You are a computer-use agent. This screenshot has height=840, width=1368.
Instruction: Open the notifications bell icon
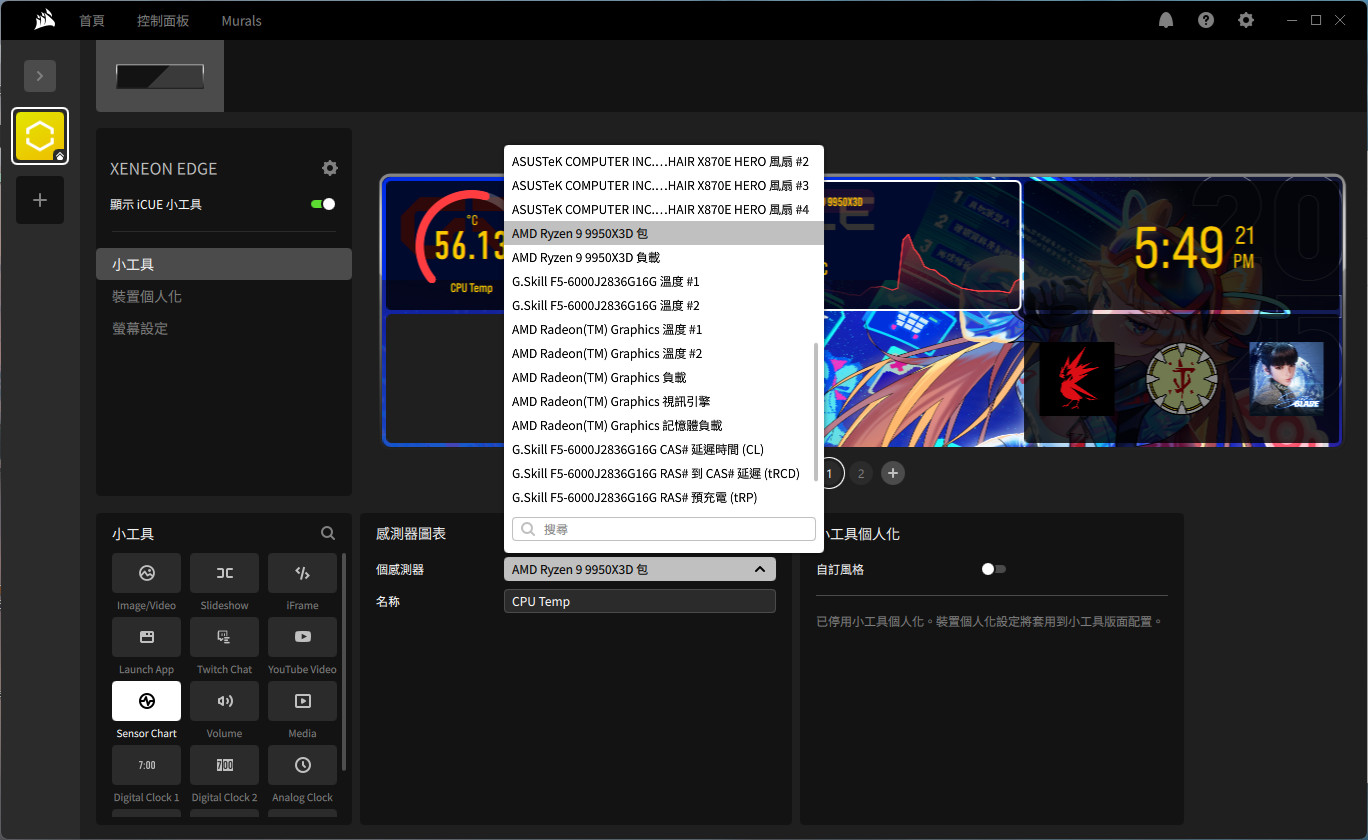[x=1166, y=20]
